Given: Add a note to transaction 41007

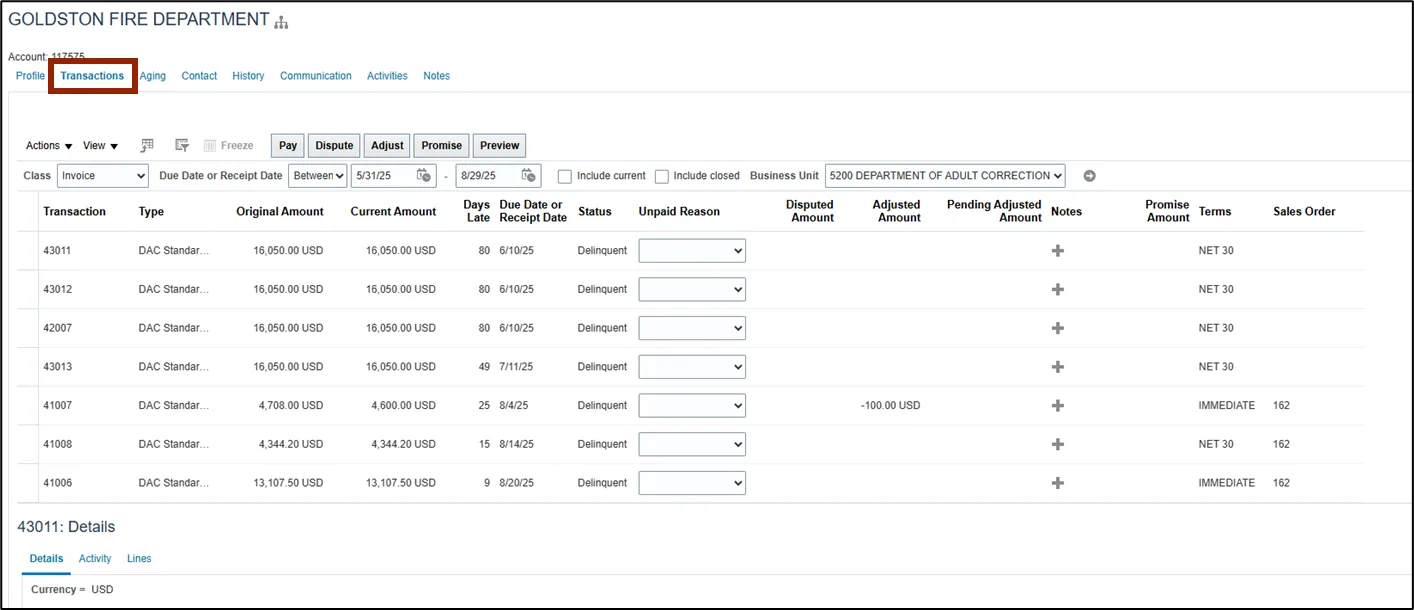Looking at the screenshot, I should (1058, 406).
